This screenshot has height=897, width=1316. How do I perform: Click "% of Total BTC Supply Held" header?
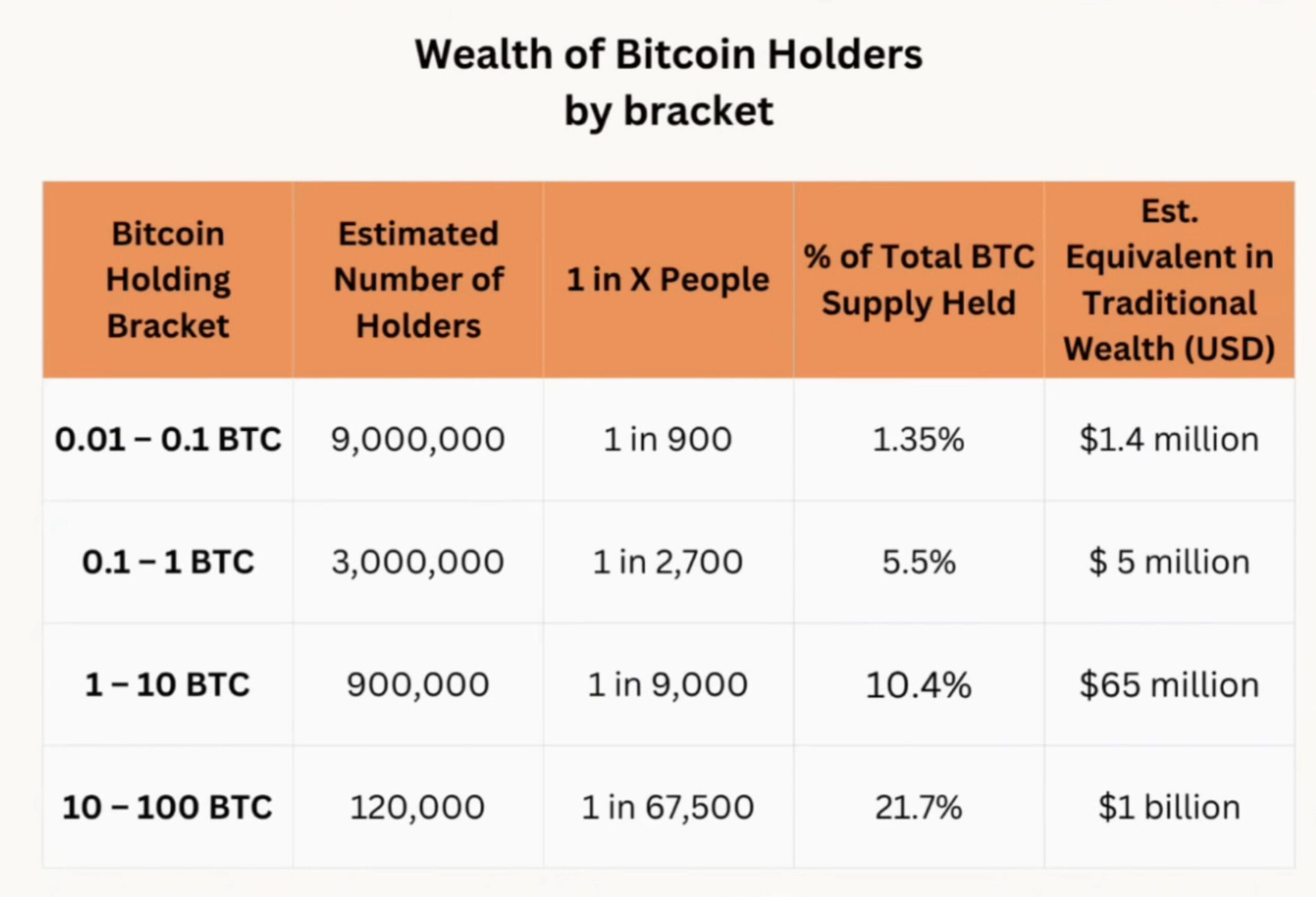pos(919,280)
